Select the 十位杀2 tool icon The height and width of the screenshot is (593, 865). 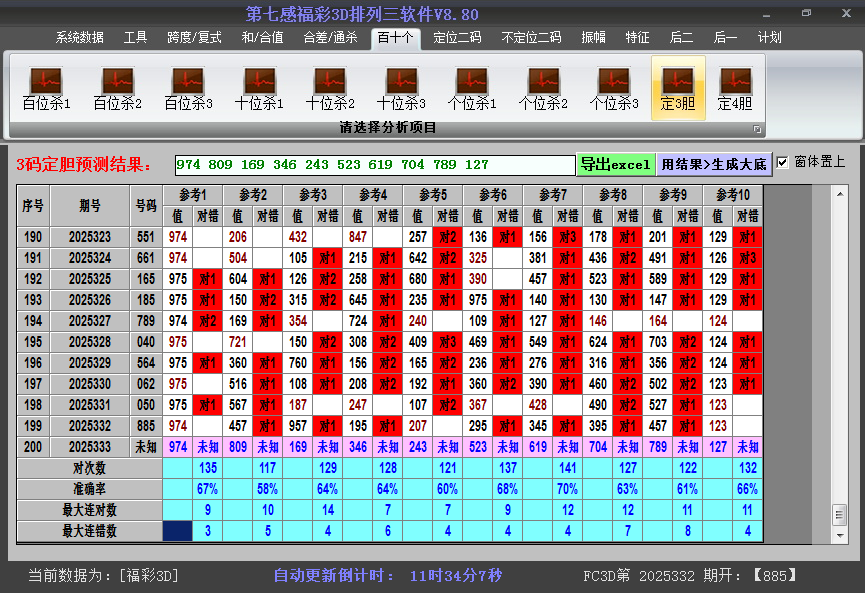(x=329, y=85)
